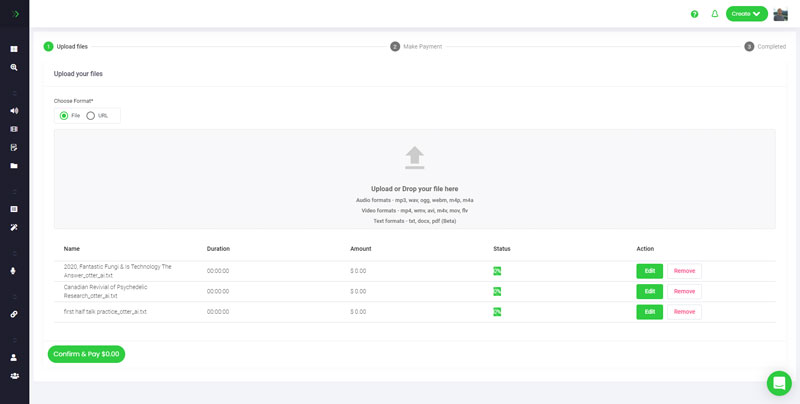View notifications via the bell icon
Image resolution: width=800 pixels, height=404 pixels.
click(x=714, y=14)
